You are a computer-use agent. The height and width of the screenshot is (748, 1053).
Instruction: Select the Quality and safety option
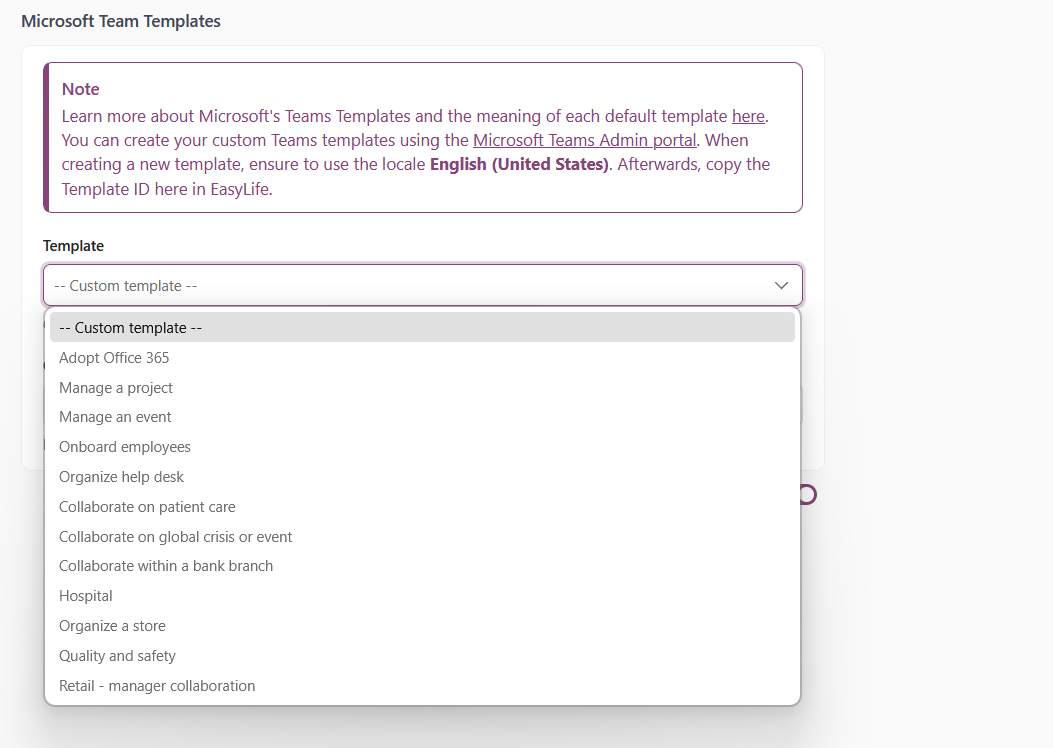pos(116,656)
